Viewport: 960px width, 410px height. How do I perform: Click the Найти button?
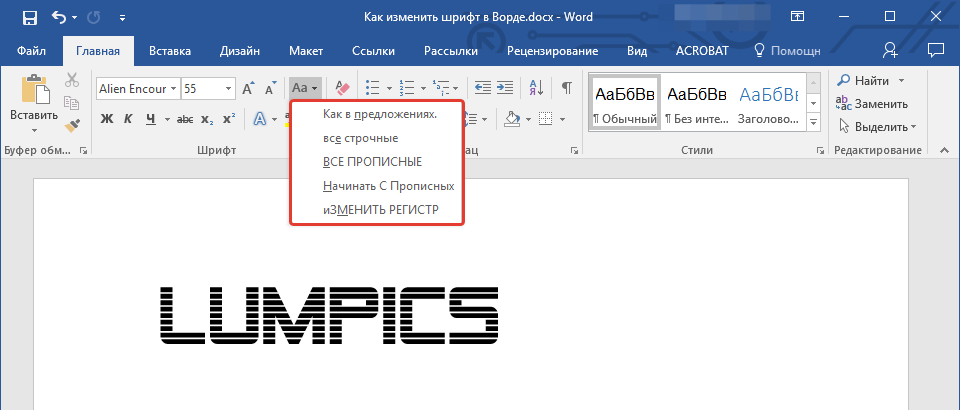click(872, 80)
